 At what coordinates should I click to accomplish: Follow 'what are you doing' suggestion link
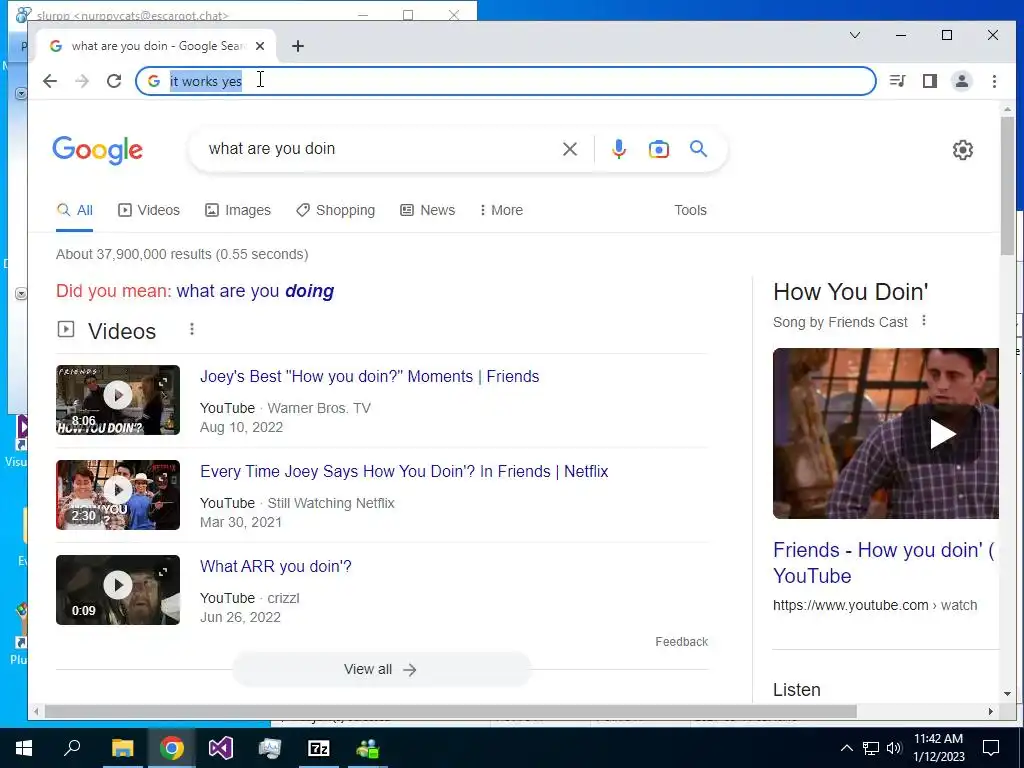[255, 291]
